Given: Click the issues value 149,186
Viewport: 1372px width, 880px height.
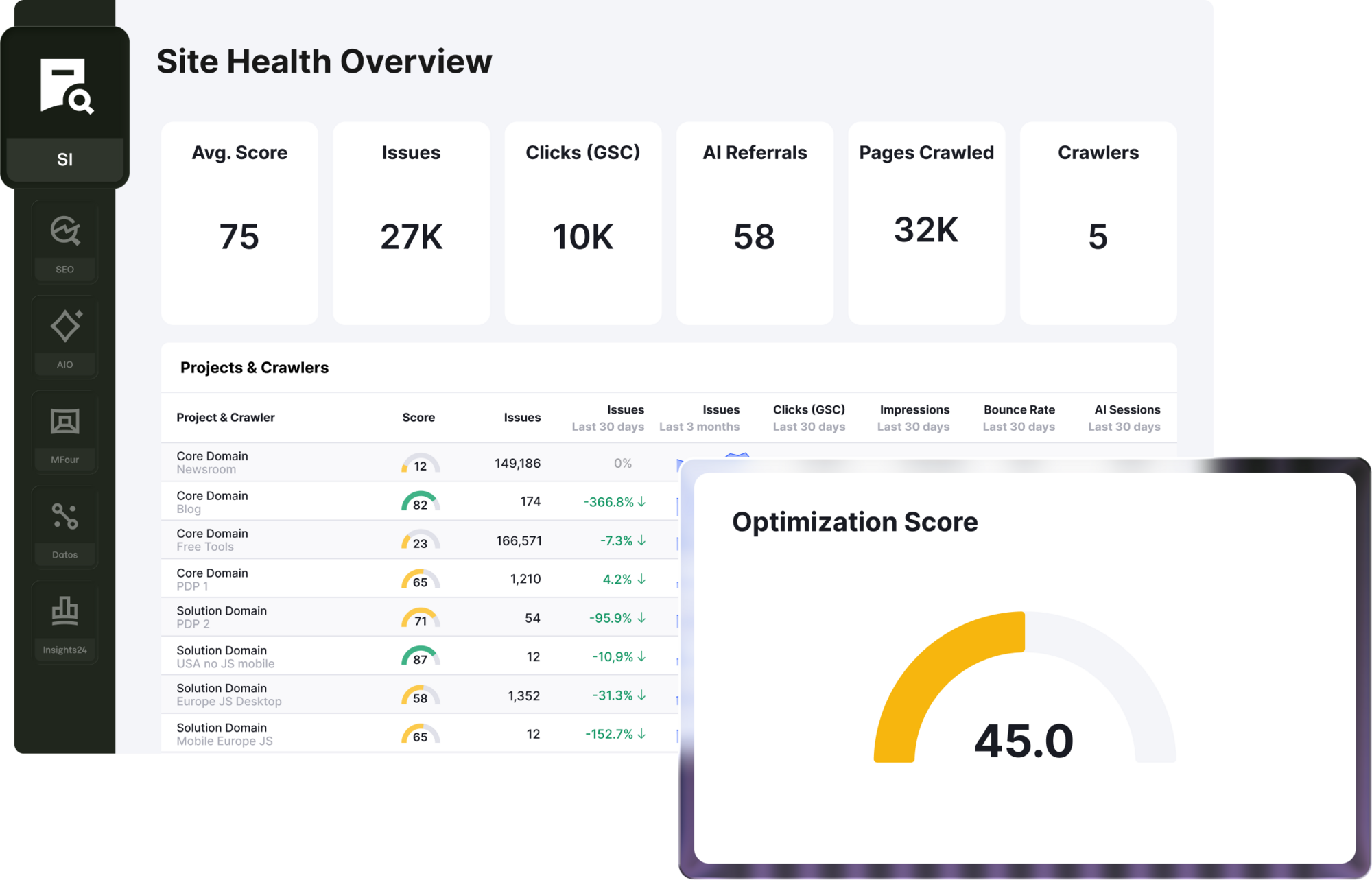Looking at the screenshot, I should [518, 464].
